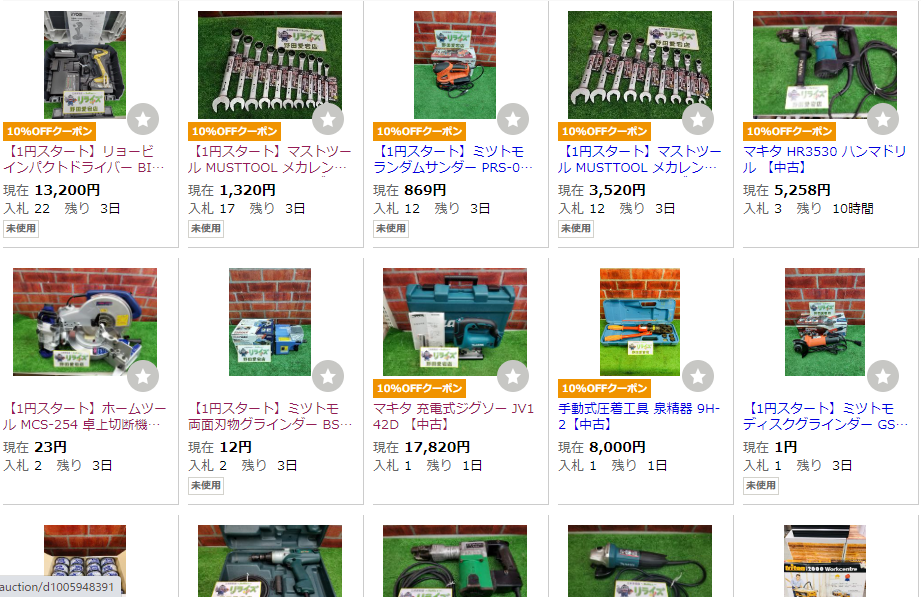
Task: View the tabletop miter saw thumbnail
Action: click(85, 322)
